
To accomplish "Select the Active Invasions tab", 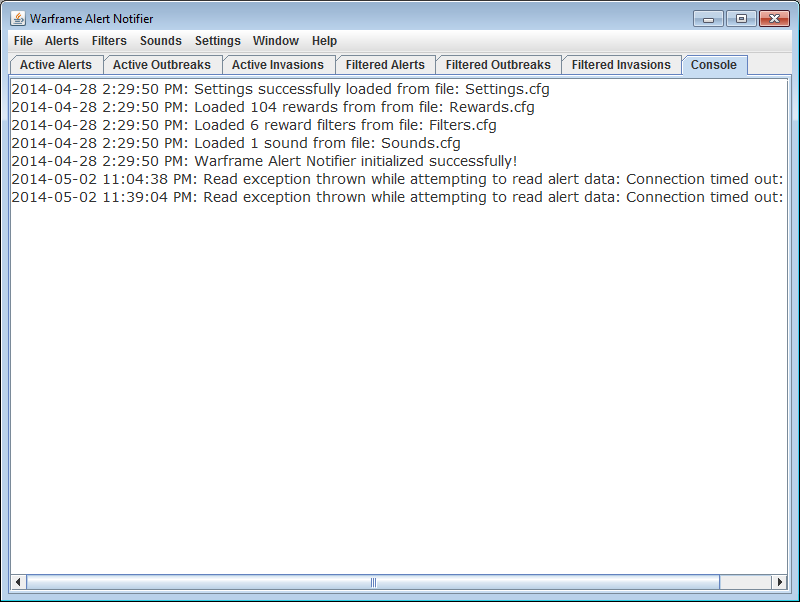I will tap(278, 65).
